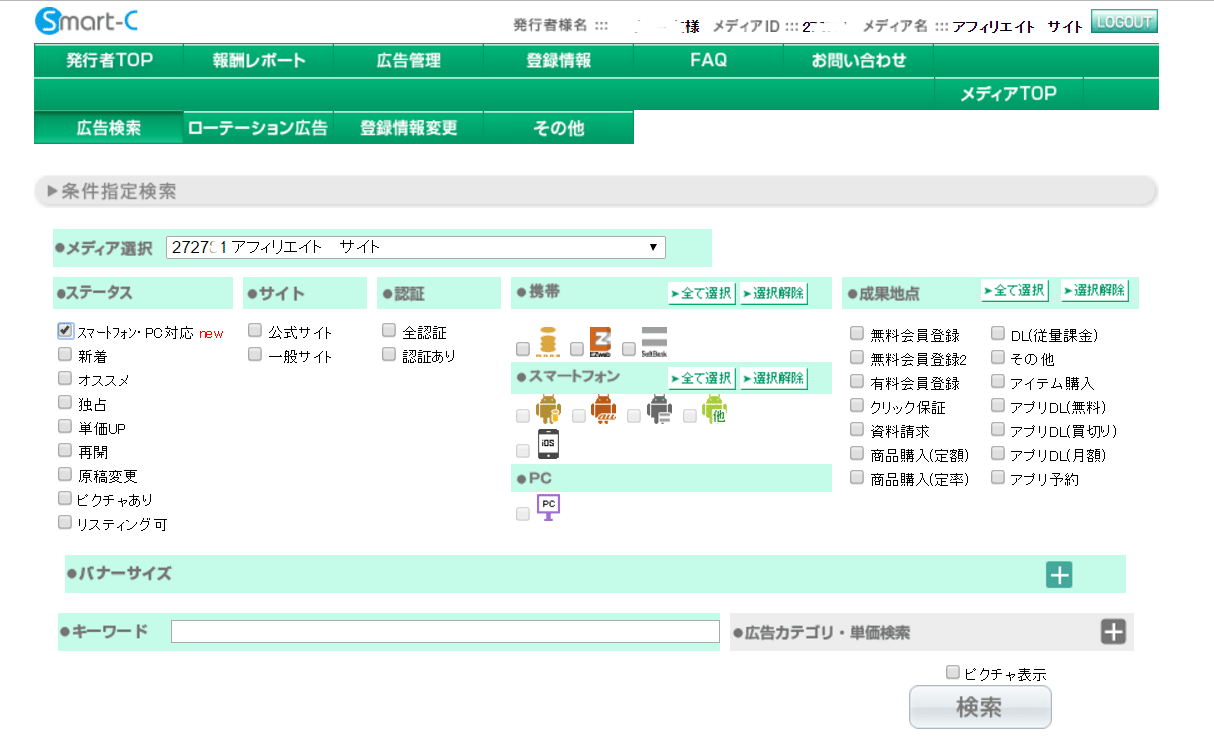Image resolution: width=1214 pixels, height=749 pixels.
Task: Click the orange au Android icon
Action: [x=604, y=410]
